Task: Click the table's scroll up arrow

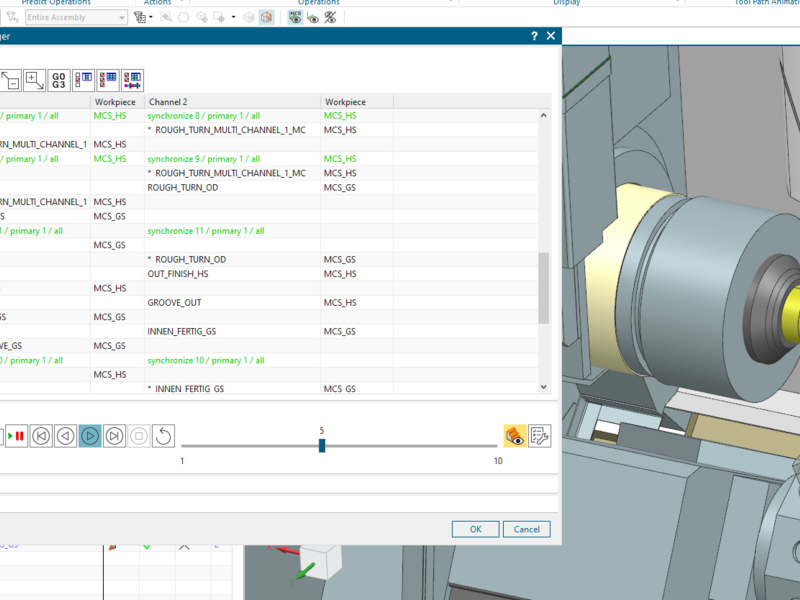Action: [x=543, y=115]
